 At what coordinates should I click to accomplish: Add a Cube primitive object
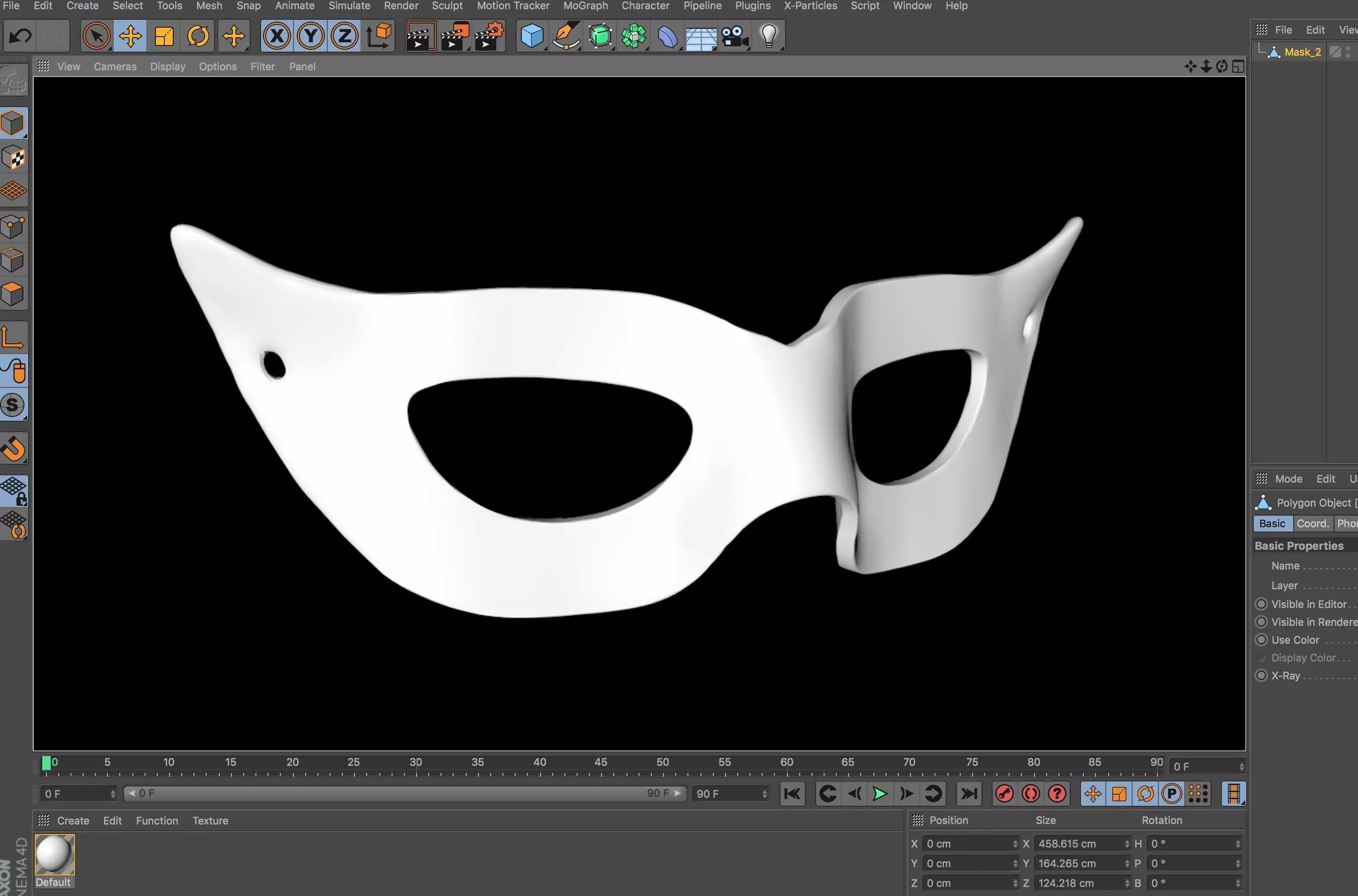532,36
